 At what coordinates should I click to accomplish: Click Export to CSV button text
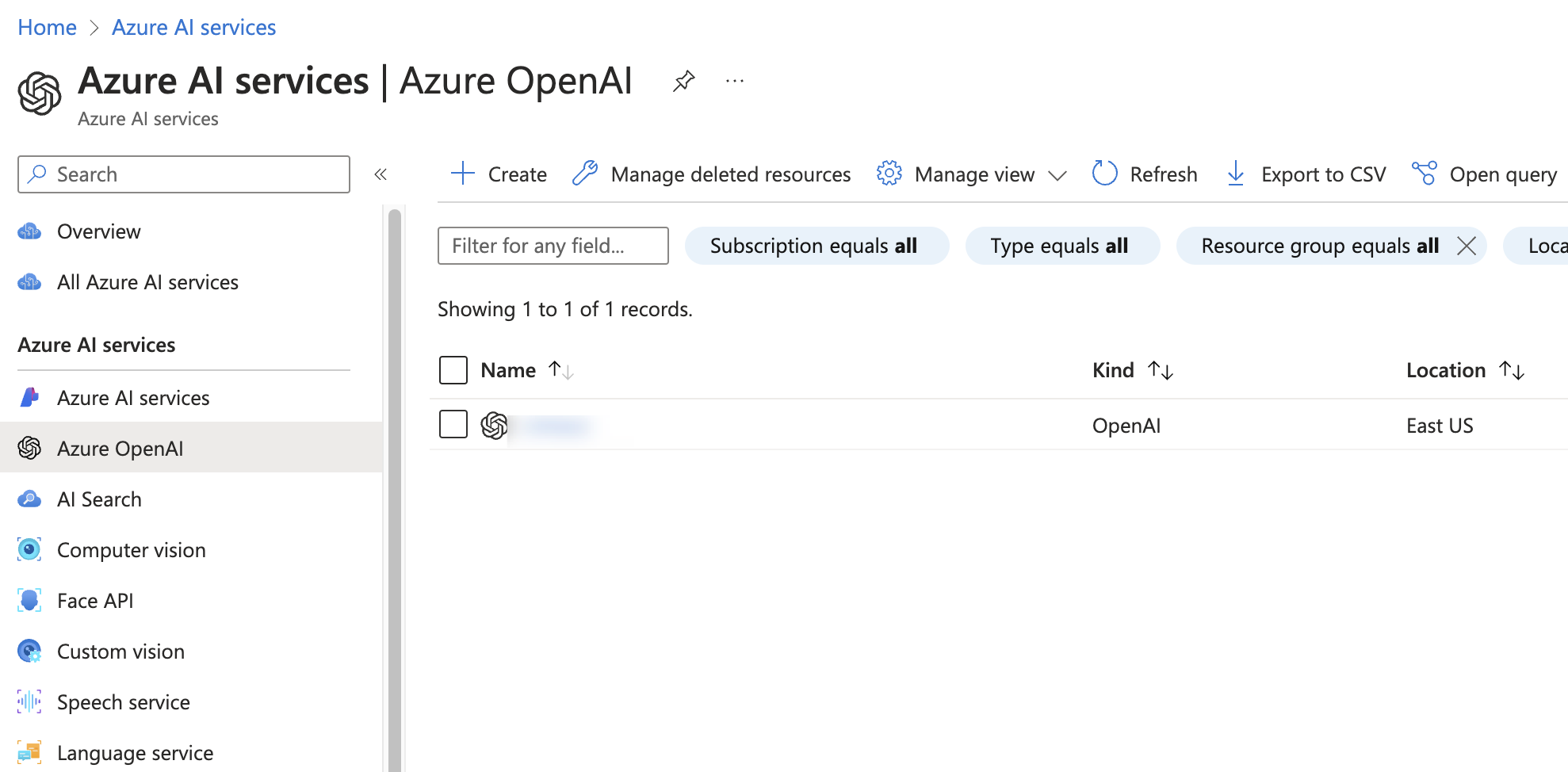[x=1324, y=174]
